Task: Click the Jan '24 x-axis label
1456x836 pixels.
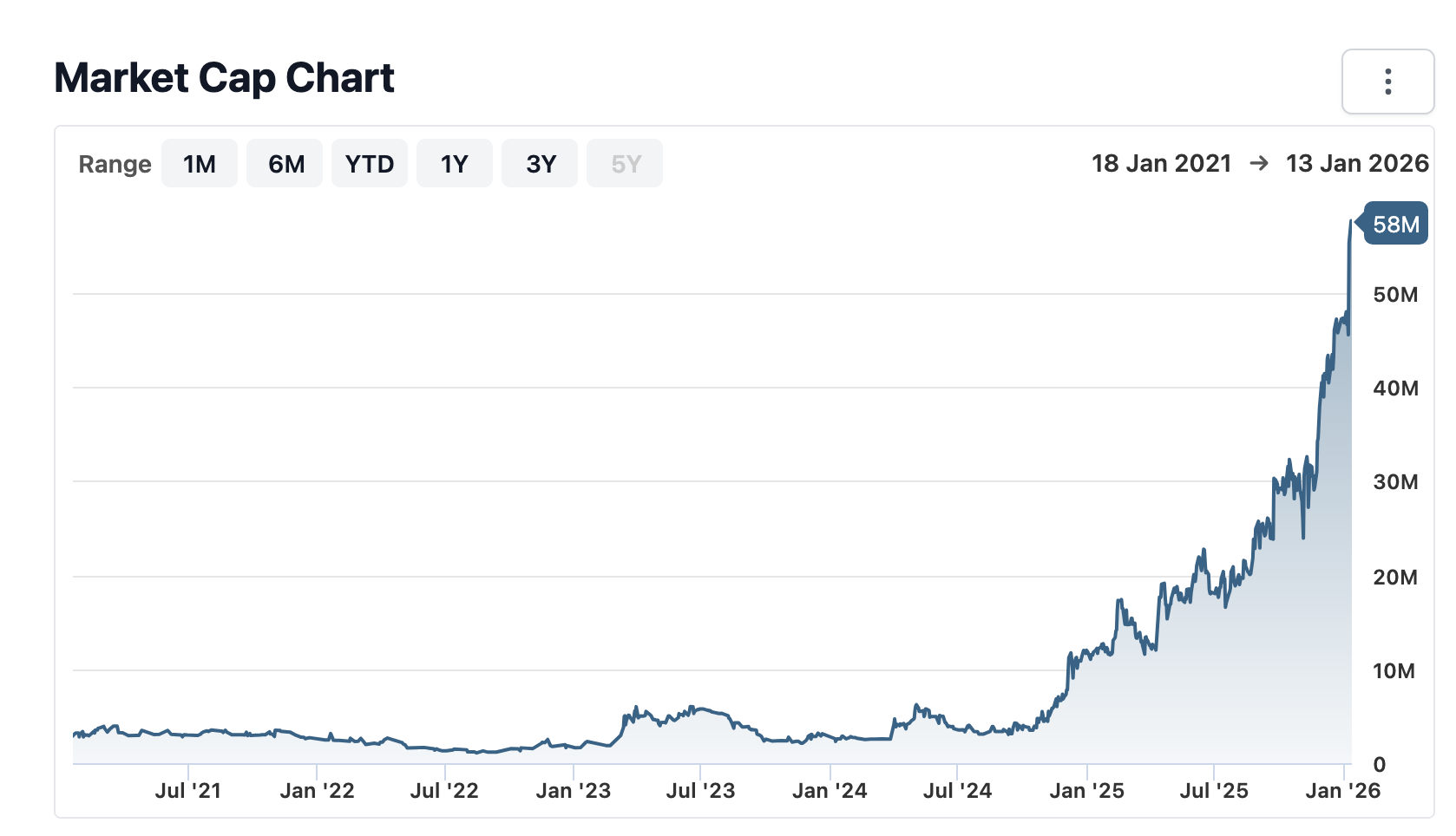Action: tap(830, 791)
